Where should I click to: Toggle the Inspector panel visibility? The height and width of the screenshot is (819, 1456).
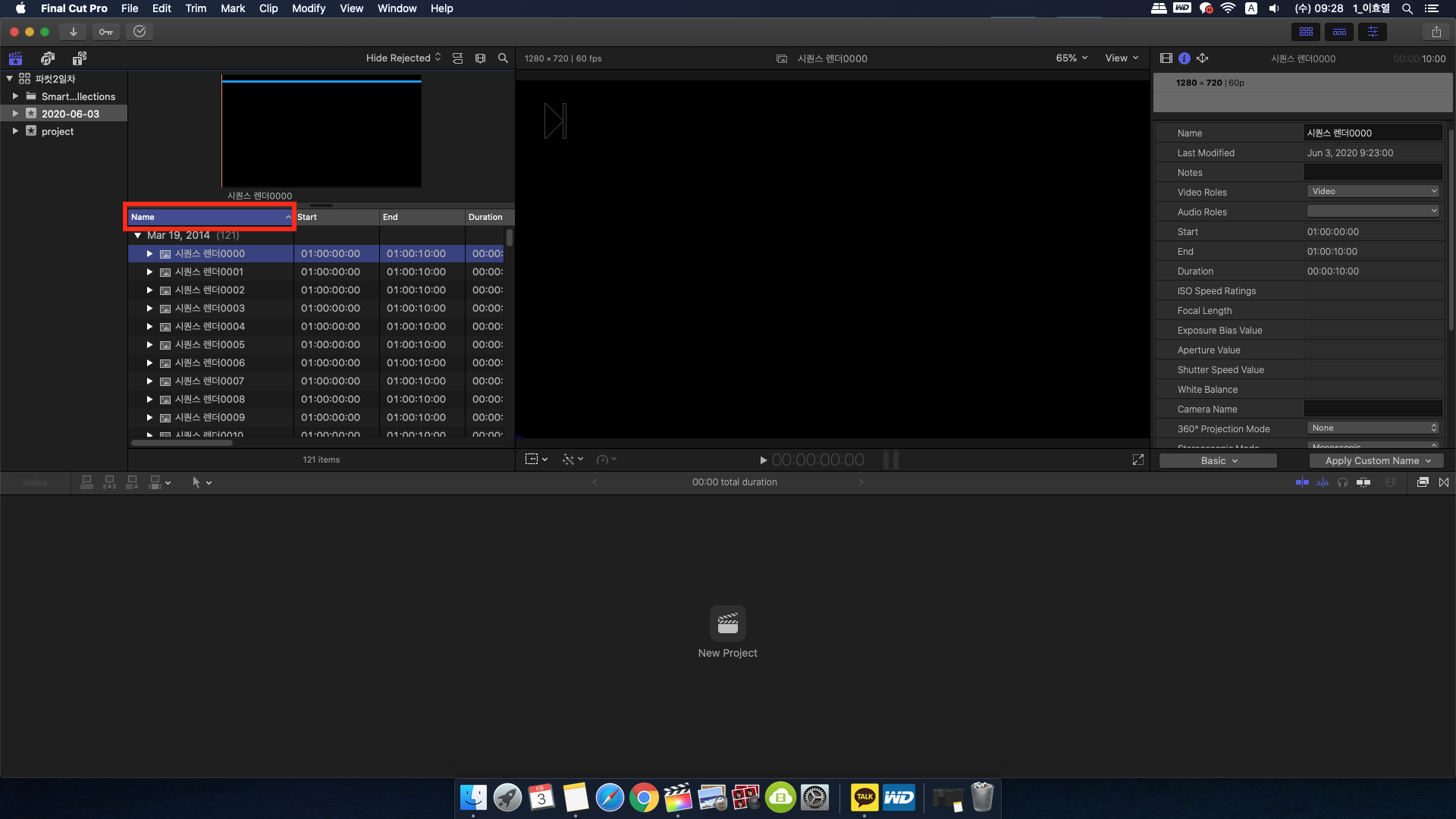(x=1373, y=32)
